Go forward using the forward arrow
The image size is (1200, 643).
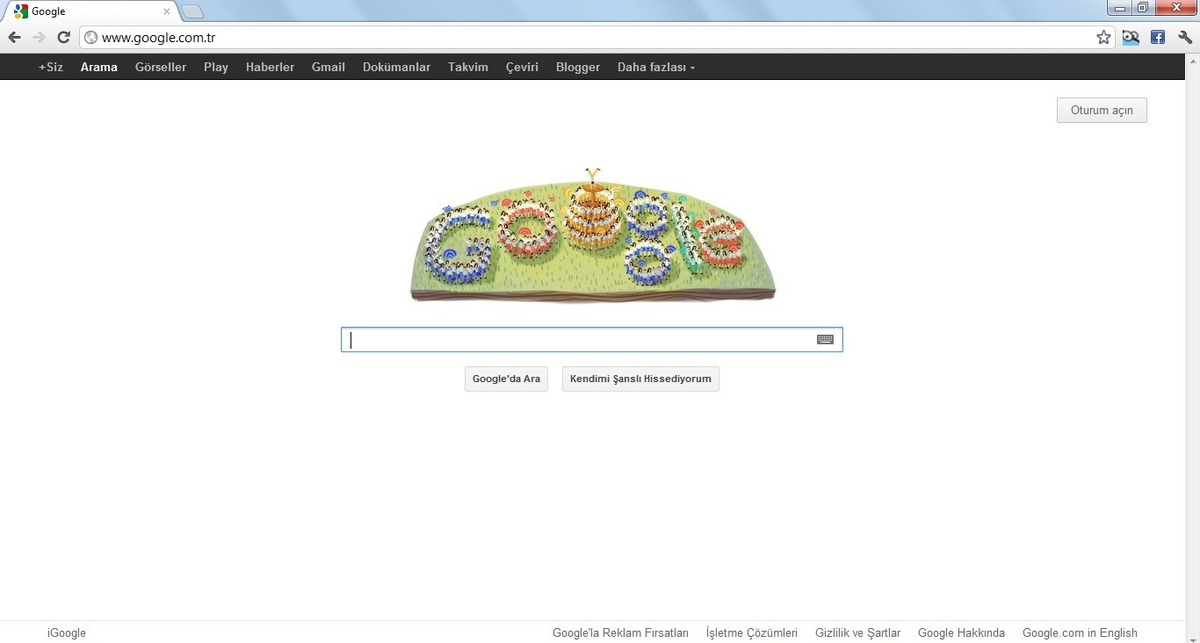39,37
